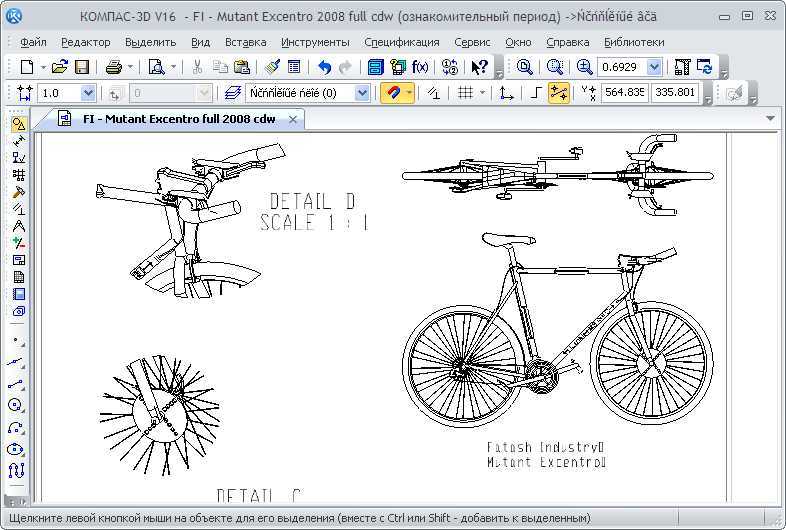Viewport: 786px width, 530px height.
Task: Select the Geometry panel icon in left sidebar
Action: click(18, 124)
